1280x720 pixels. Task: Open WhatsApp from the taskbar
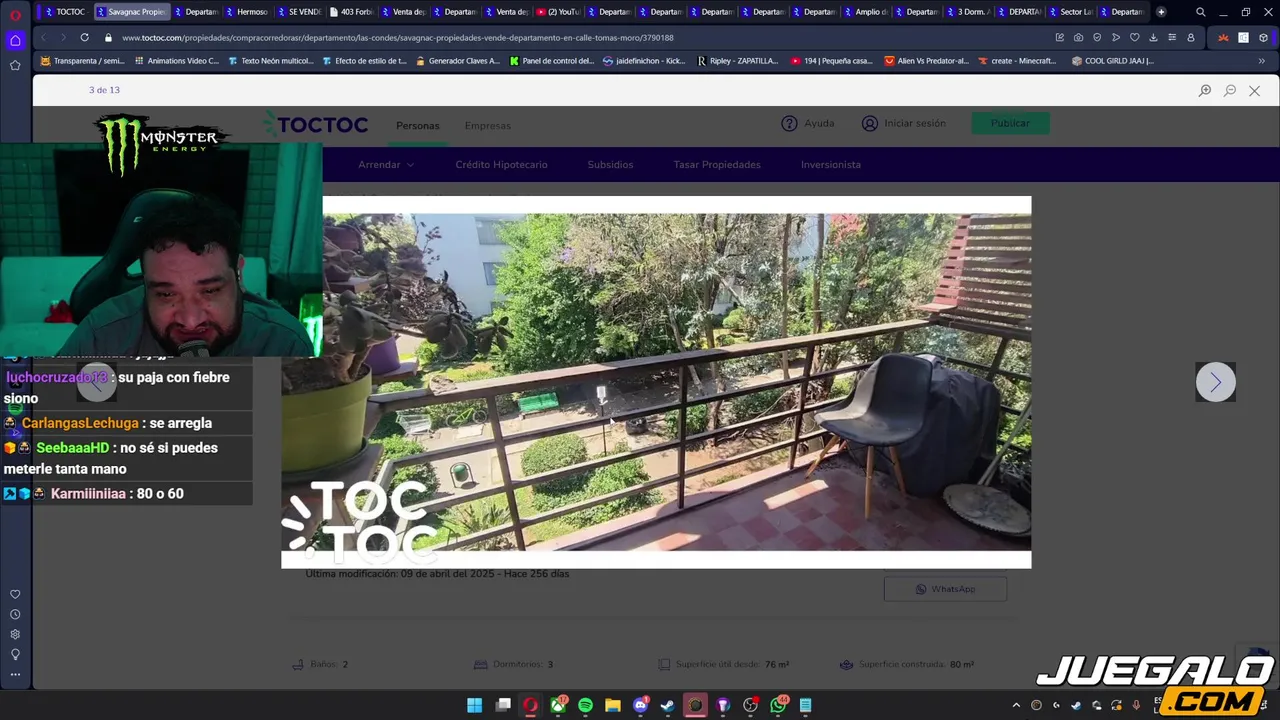point(778,705)
